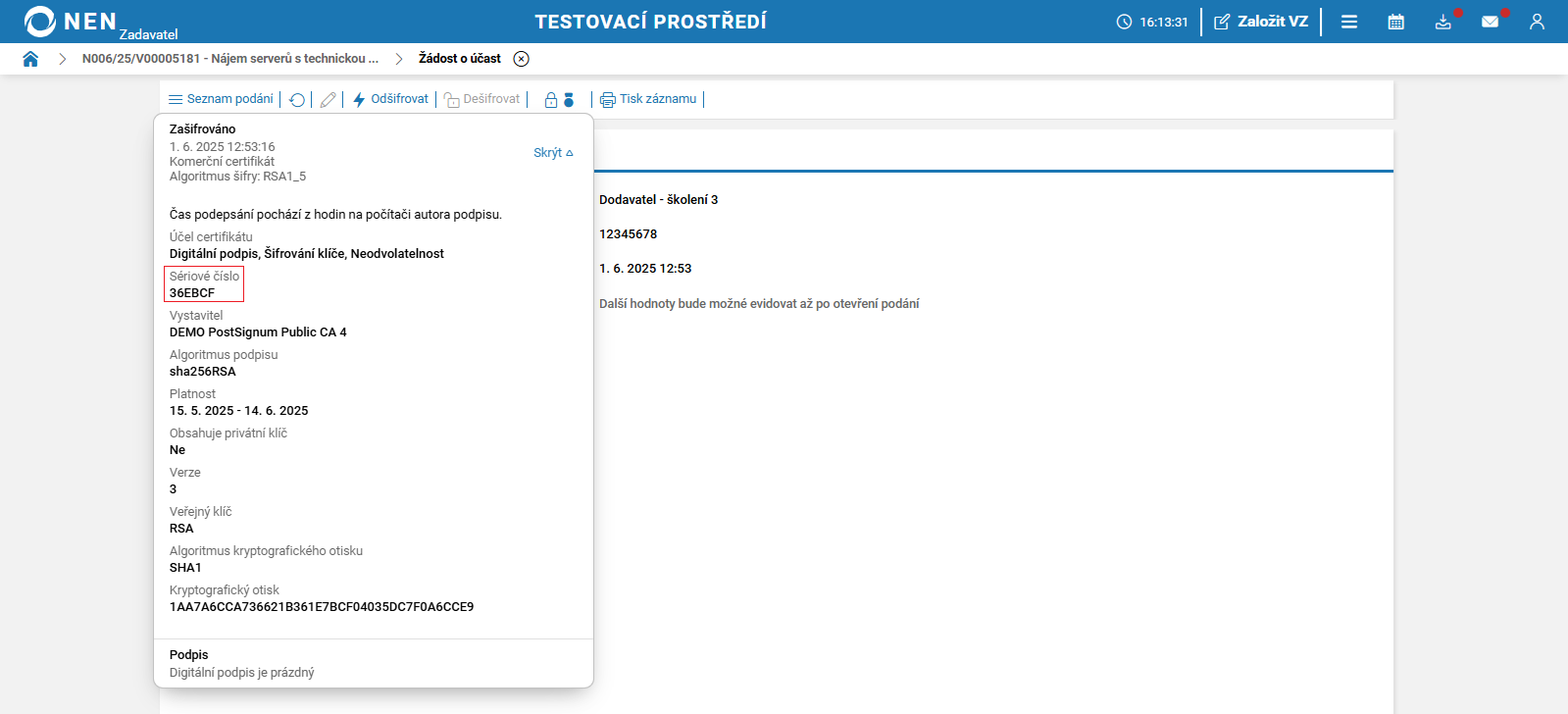Go to the home page icon
The height and width of the screenshot is (714, 1568).
[30, 59]
